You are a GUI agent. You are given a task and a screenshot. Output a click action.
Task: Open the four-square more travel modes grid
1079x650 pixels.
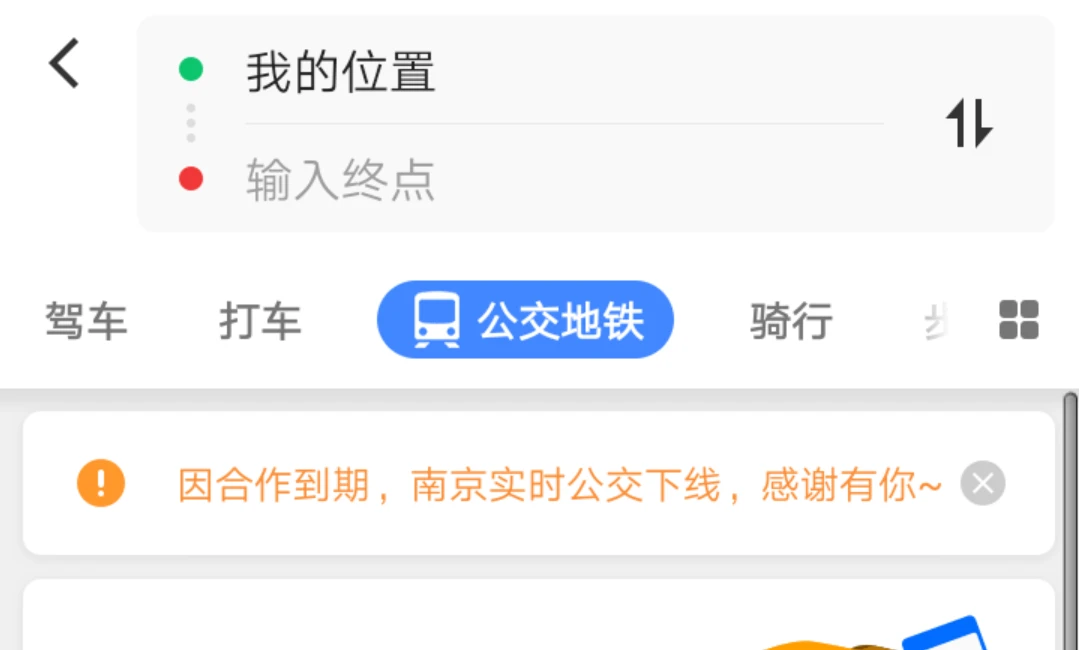pyautogui.click(x=1018, y=320)
